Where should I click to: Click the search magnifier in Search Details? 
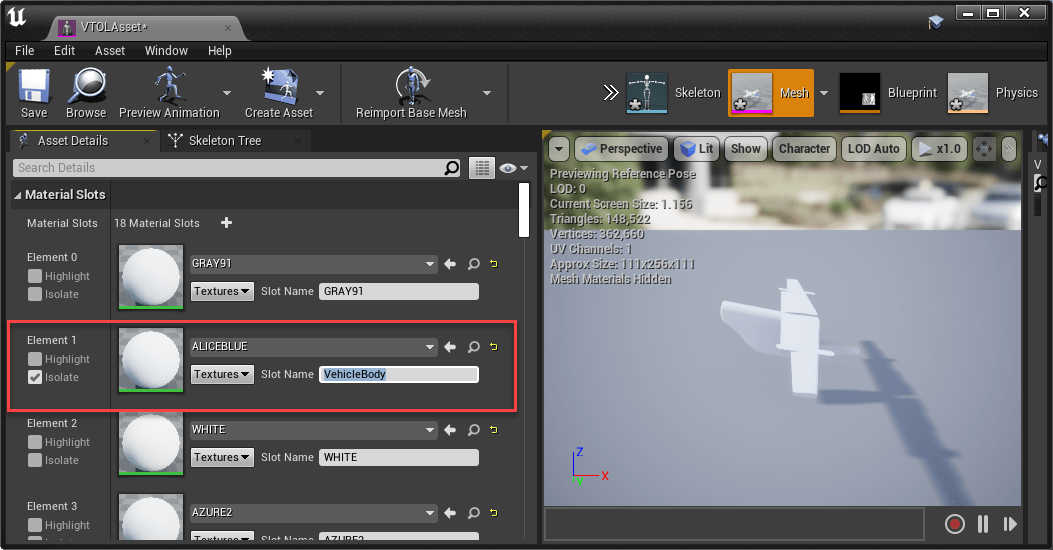[452, 167]
